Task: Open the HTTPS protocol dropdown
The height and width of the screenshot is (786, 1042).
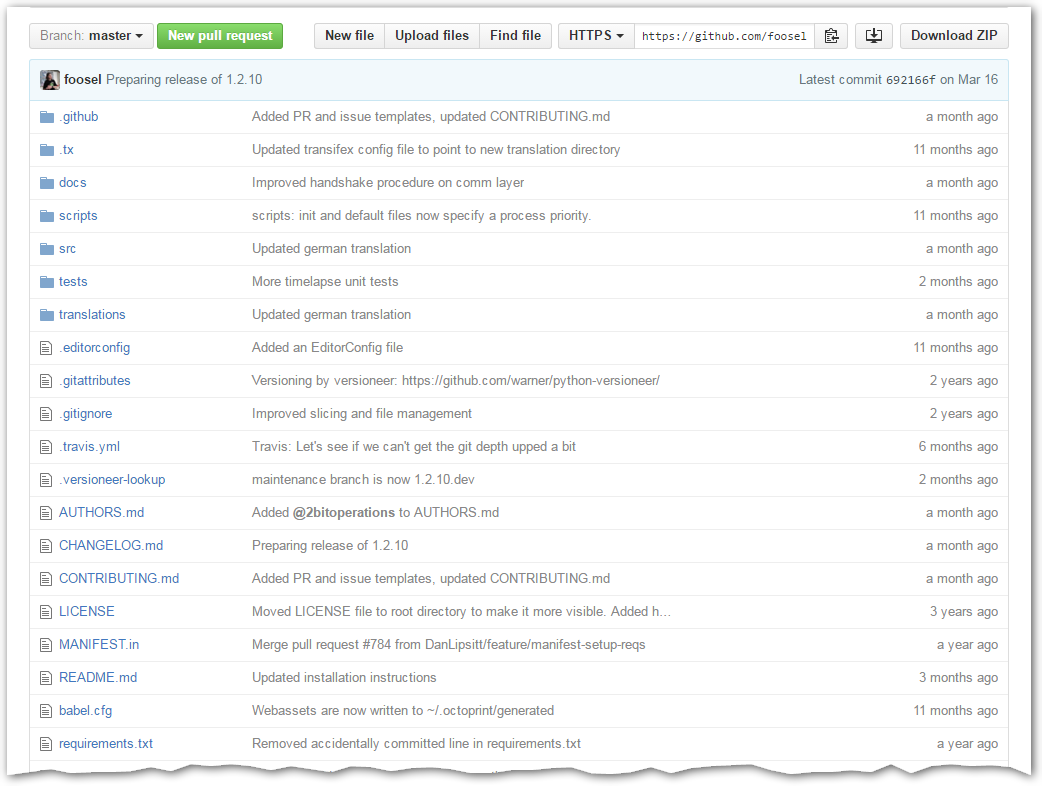Action: click(x=595, y=35)
